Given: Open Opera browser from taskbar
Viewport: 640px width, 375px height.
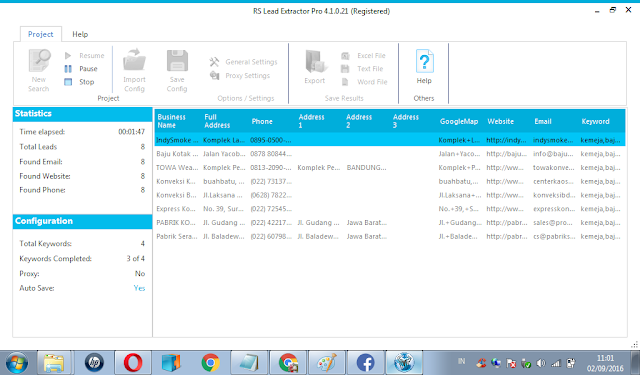Looking at the screenshot, I should click(x=133, y=362).
